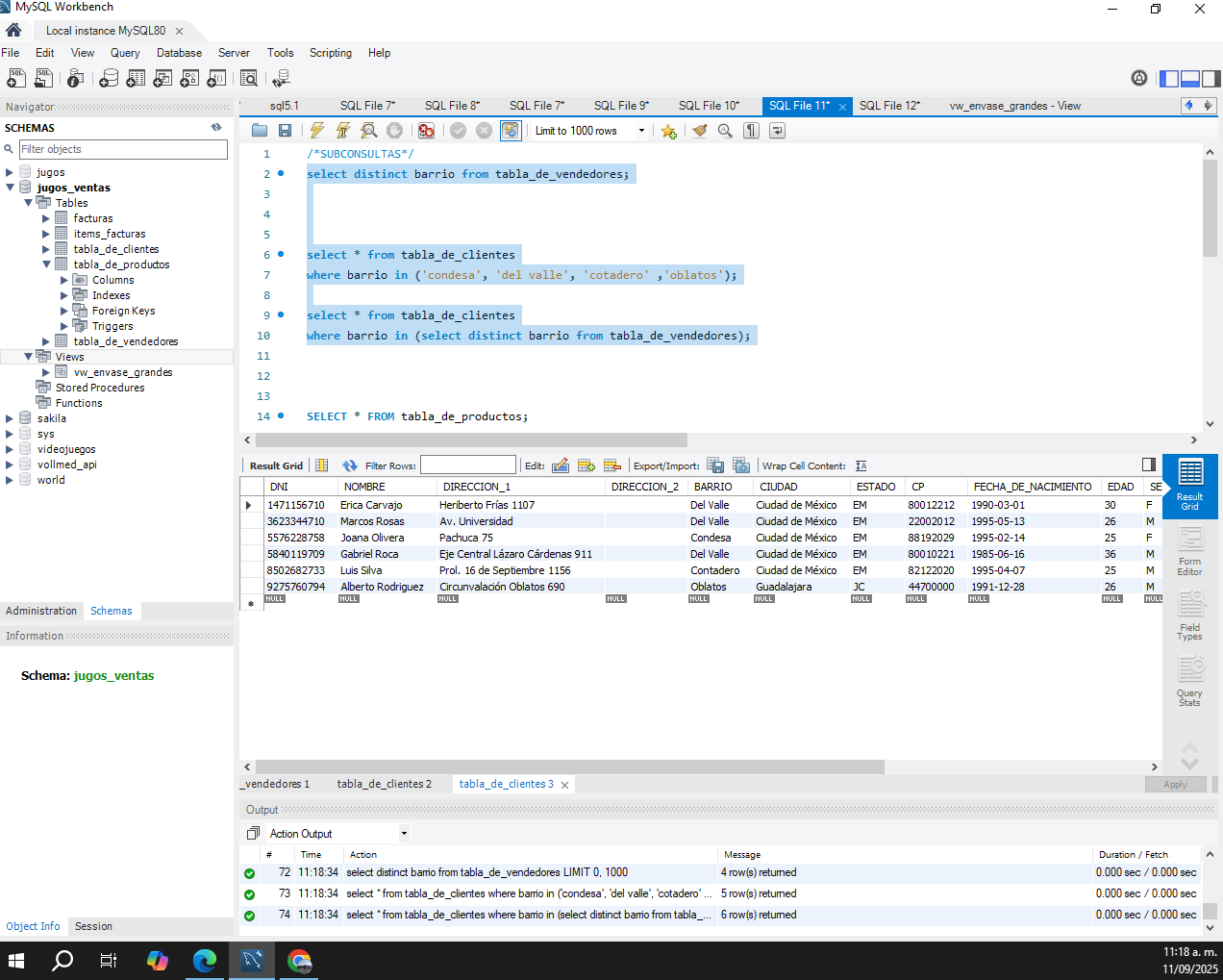Toggle auto-commit mode
The width and height of the screenshot is (1223, 980).
(x=511, y=131)
